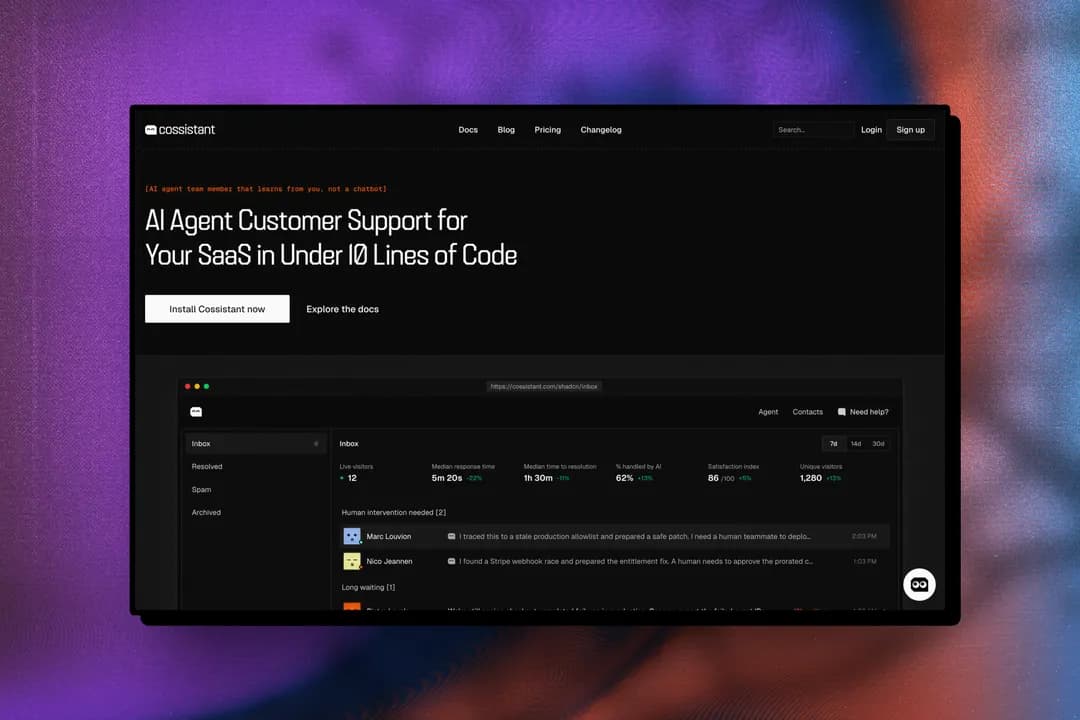Select Archived in the sidebar
The height and width of the screenshot is (720, 1080).
point(206,513)
